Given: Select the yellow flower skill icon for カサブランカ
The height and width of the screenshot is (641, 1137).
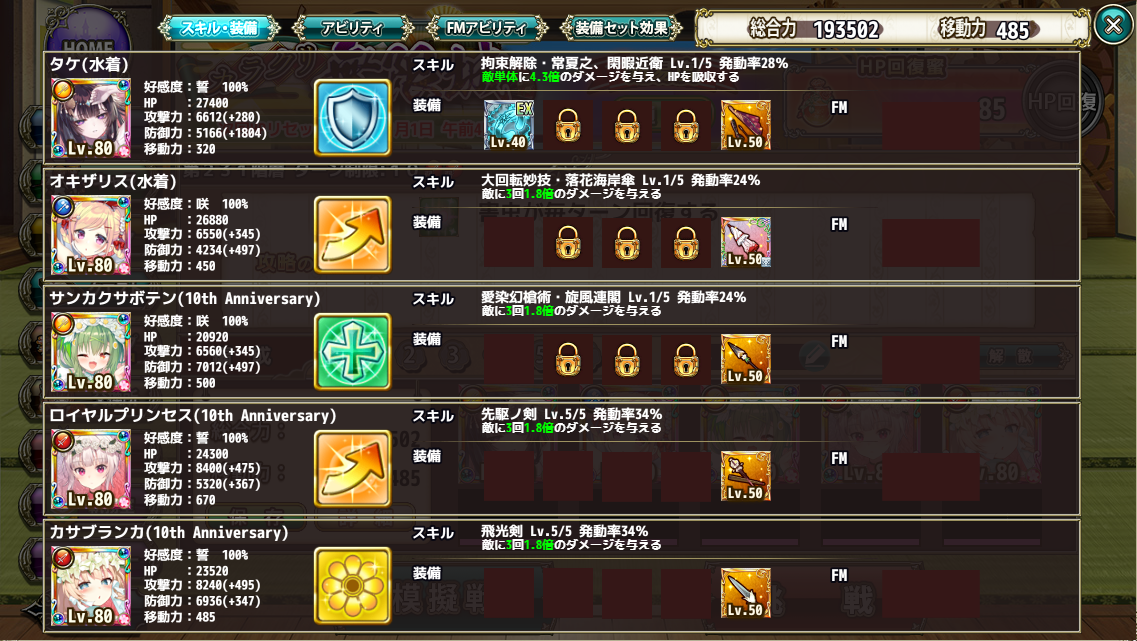Looking at the screenshot, I should 352,585.
